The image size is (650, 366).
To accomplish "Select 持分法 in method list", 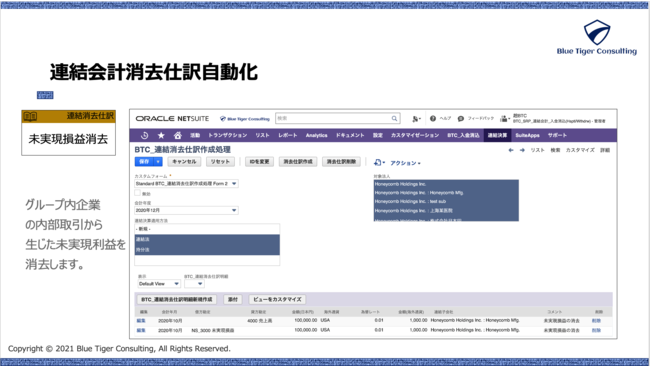I will click(207, 250).
